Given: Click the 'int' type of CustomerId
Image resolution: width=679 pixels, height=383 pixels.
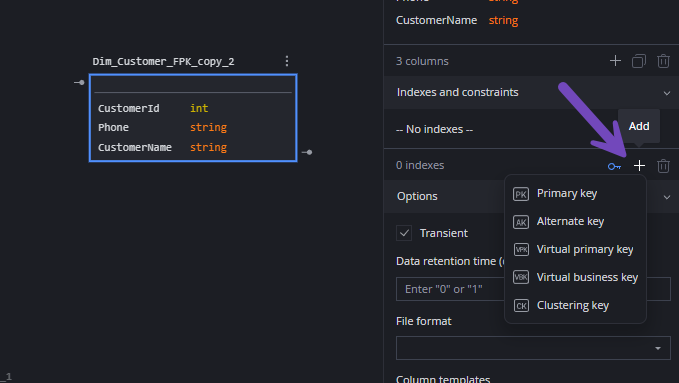Looking at the screenshot, I should [x=199, y=108].
